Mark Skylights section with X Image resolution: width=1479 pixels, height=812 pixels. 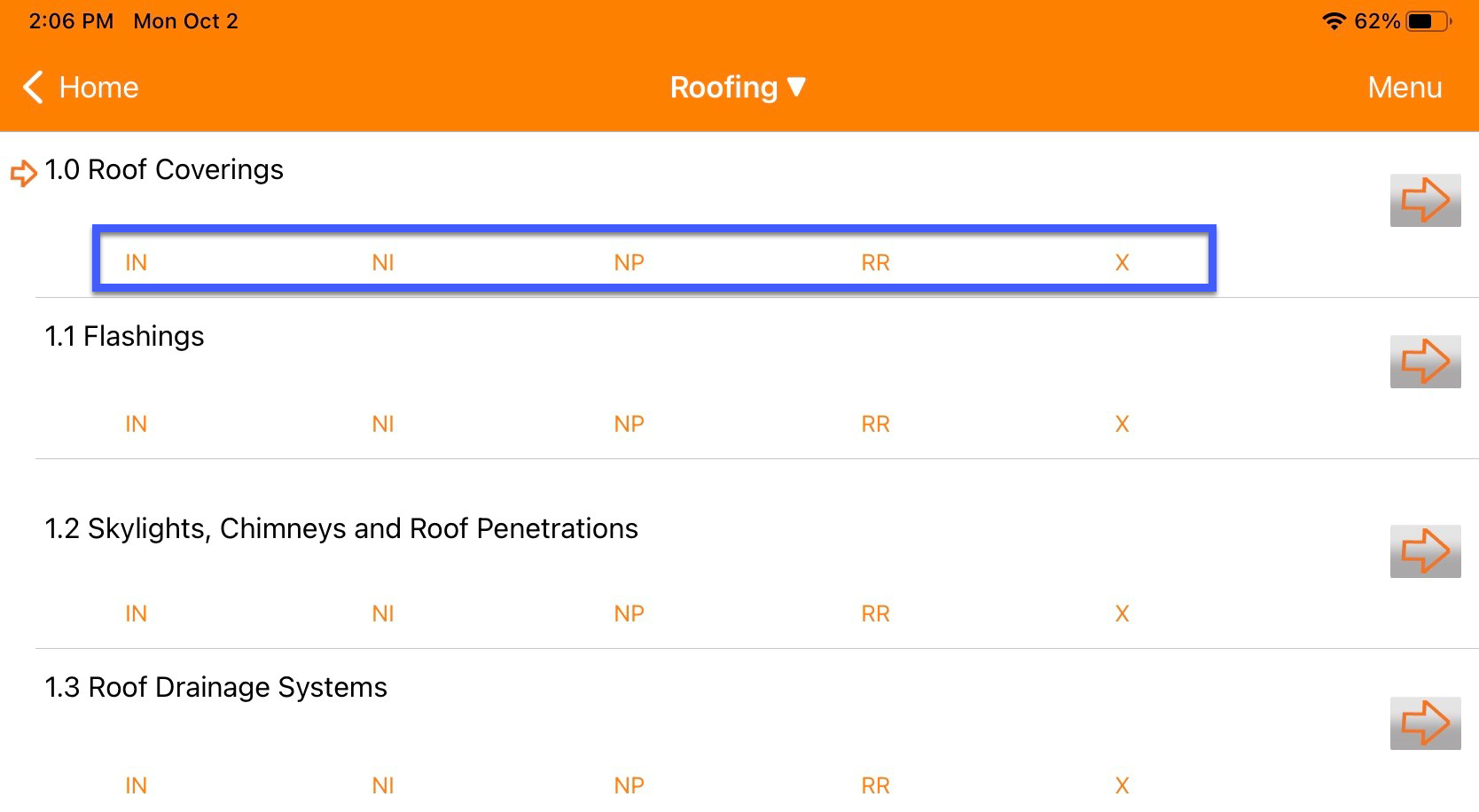click(x=1121, y=613)
